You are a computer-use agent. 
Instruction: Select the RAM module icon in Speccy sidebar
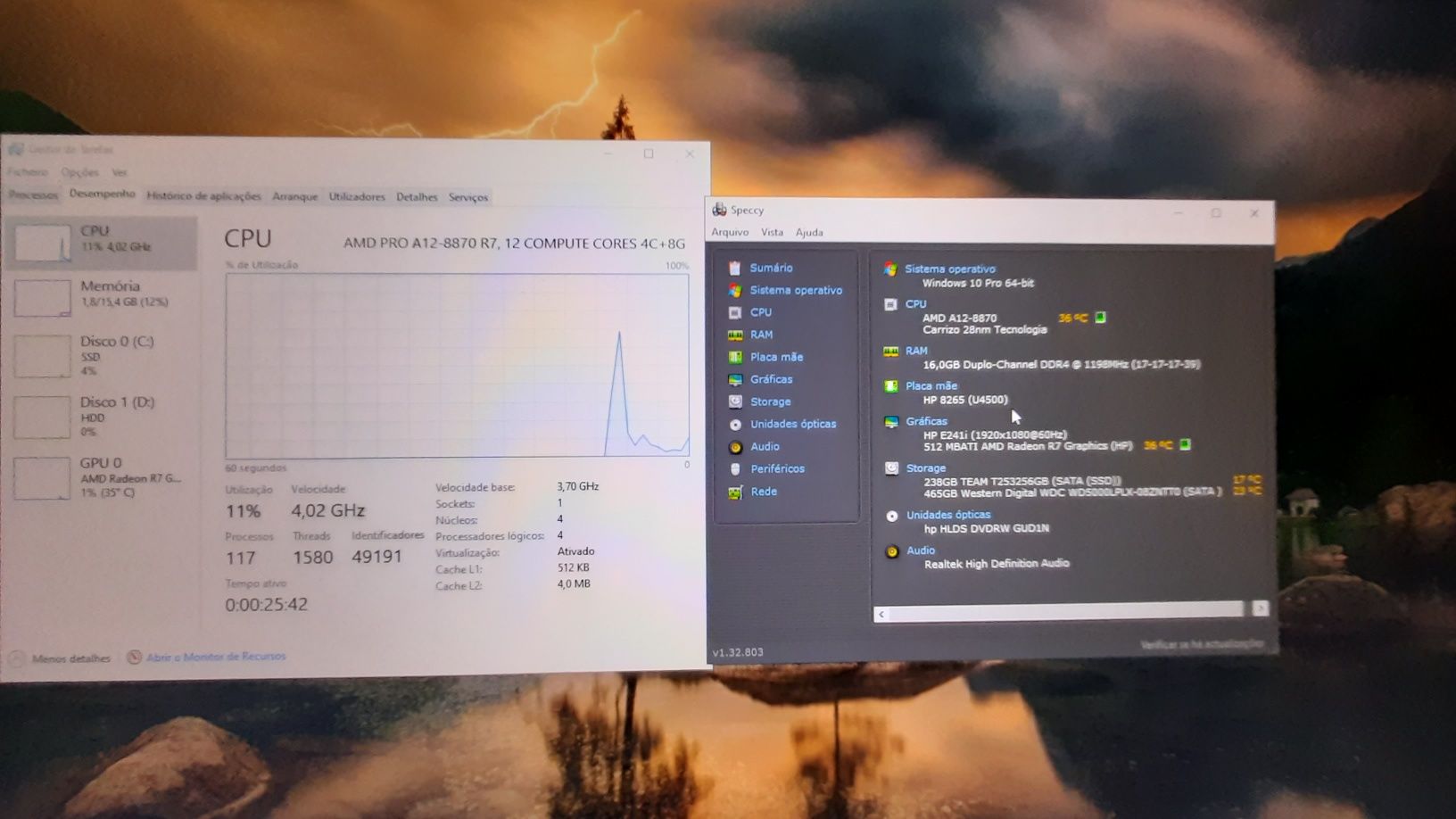[x=734, y=335]
